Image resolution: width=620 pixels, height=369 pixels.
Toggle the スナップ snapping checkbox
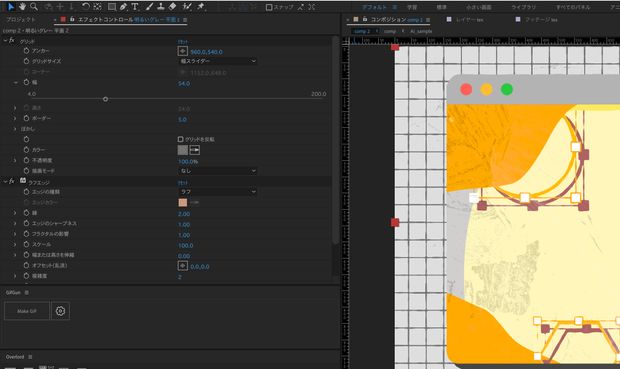[x=269, y=7]
